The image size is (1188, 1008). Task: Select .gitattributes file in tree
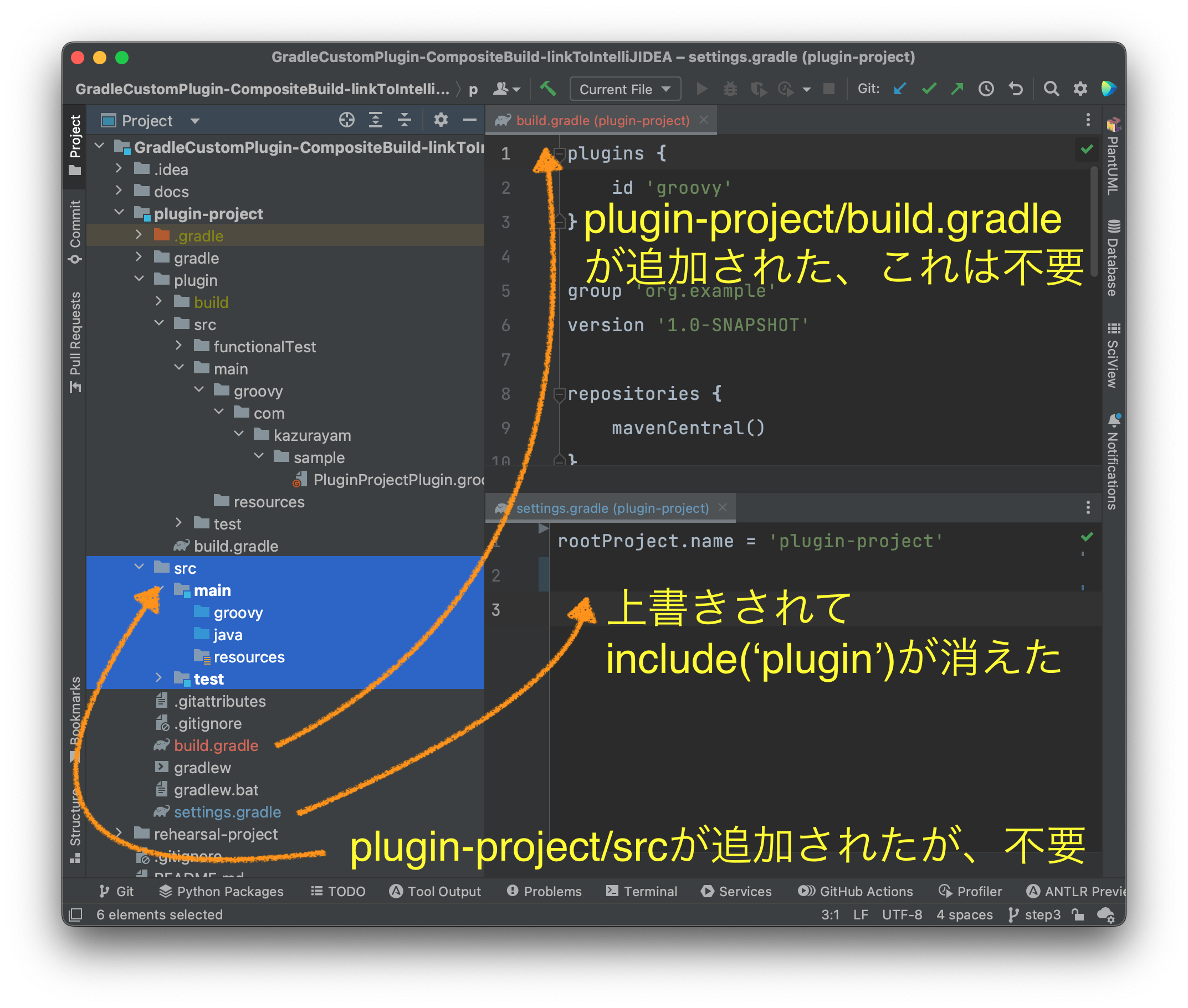(x=211, y=701)
